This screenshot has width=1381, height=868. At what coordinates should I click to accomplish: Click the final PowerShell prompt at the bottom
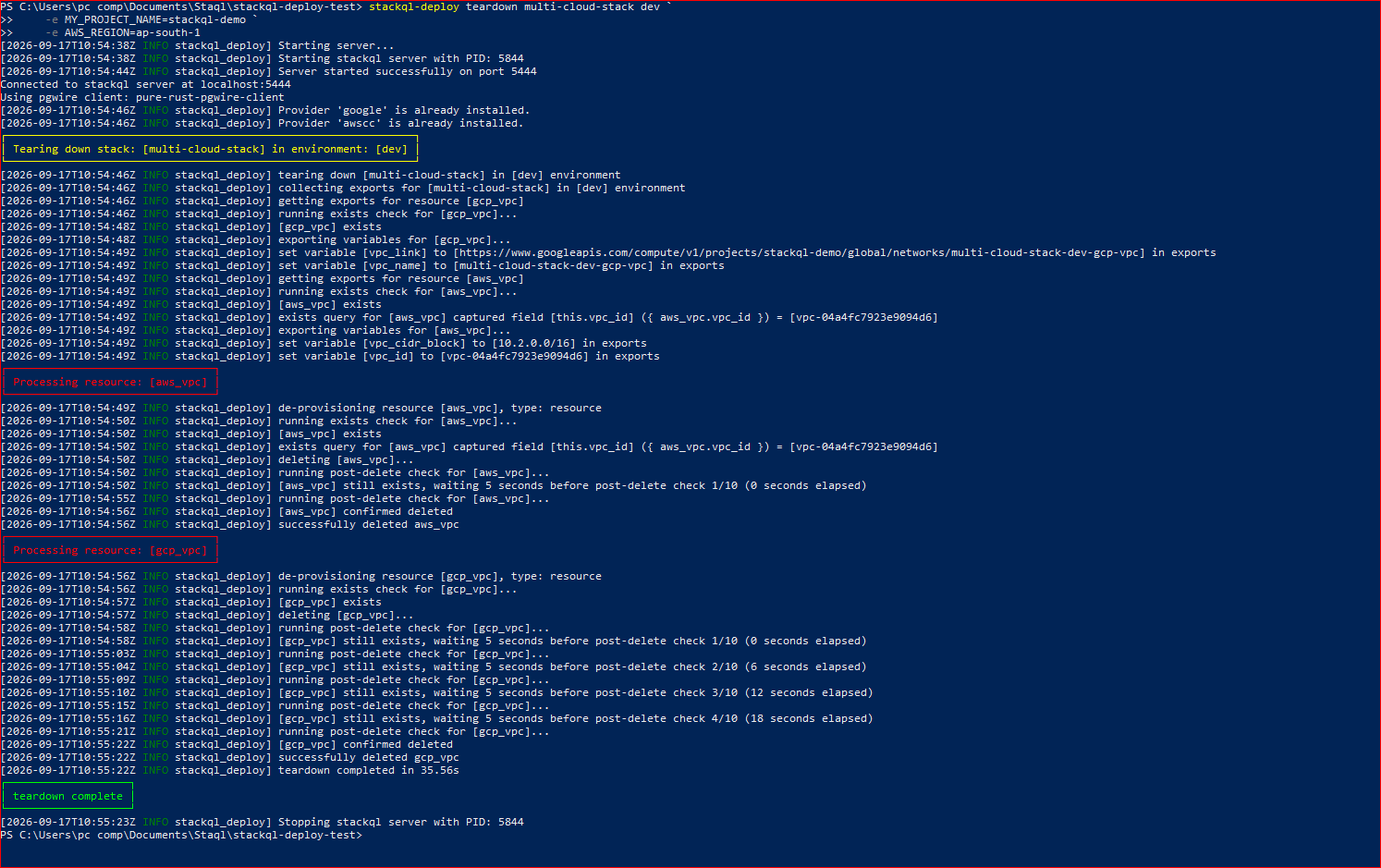181,835
